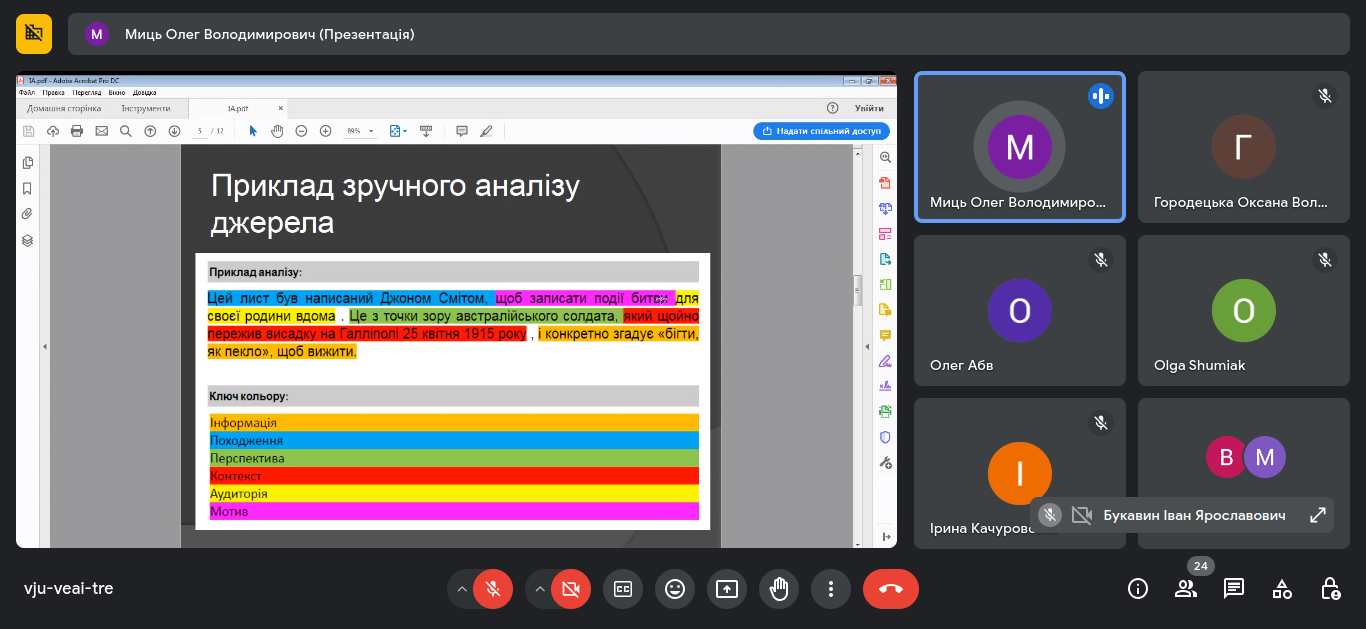
Task: Click the page number field showing 5
Action: [x=200, y=131]
